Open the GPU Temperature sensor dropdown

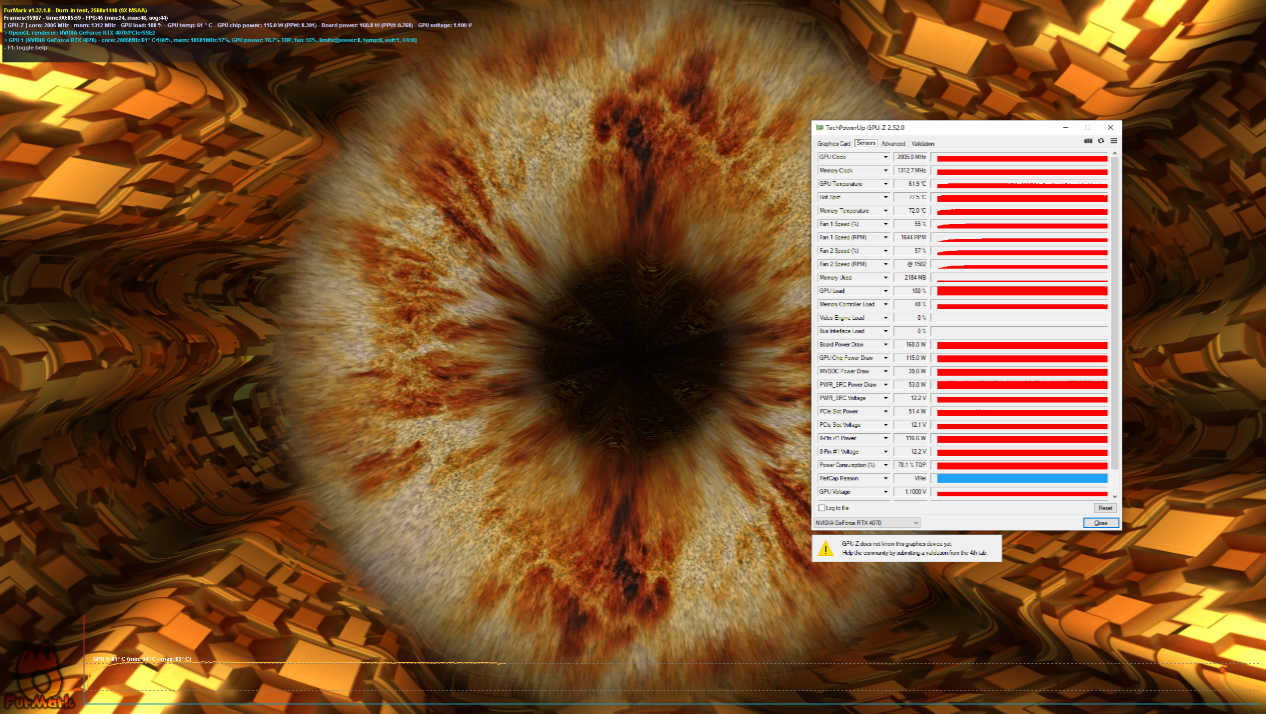(885, 184)
